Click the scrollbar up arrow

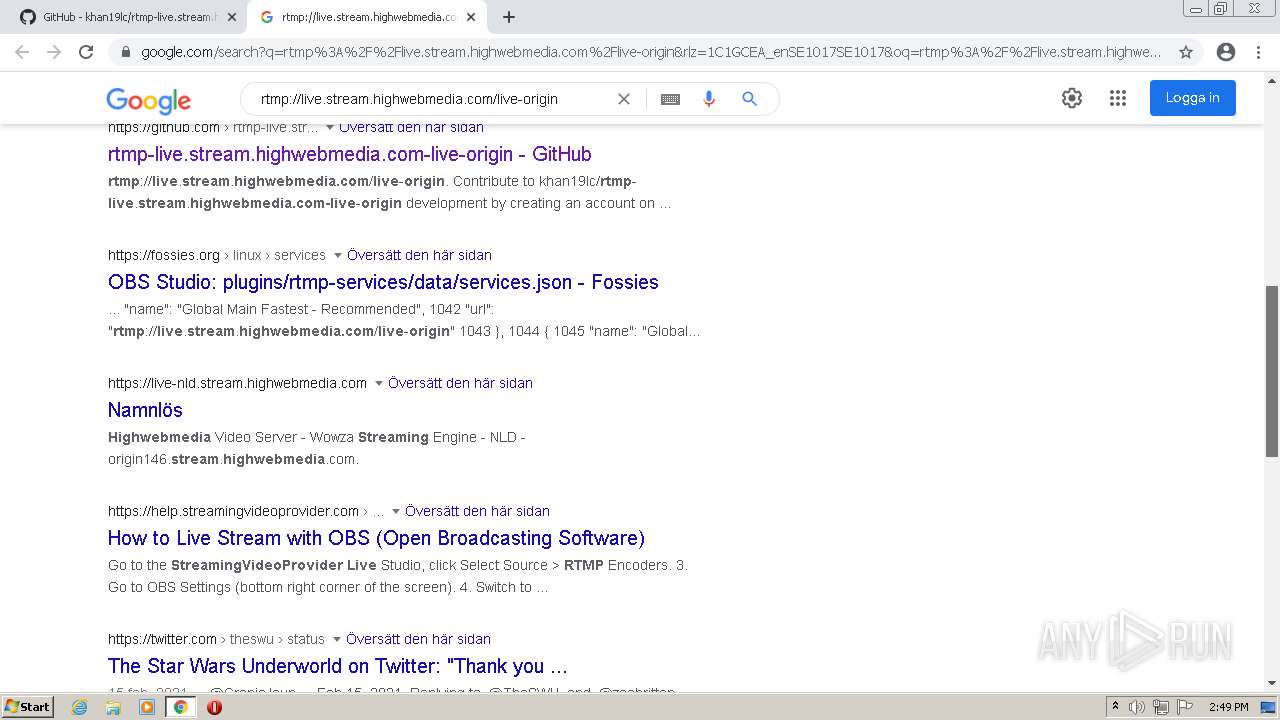point(1272,80)
